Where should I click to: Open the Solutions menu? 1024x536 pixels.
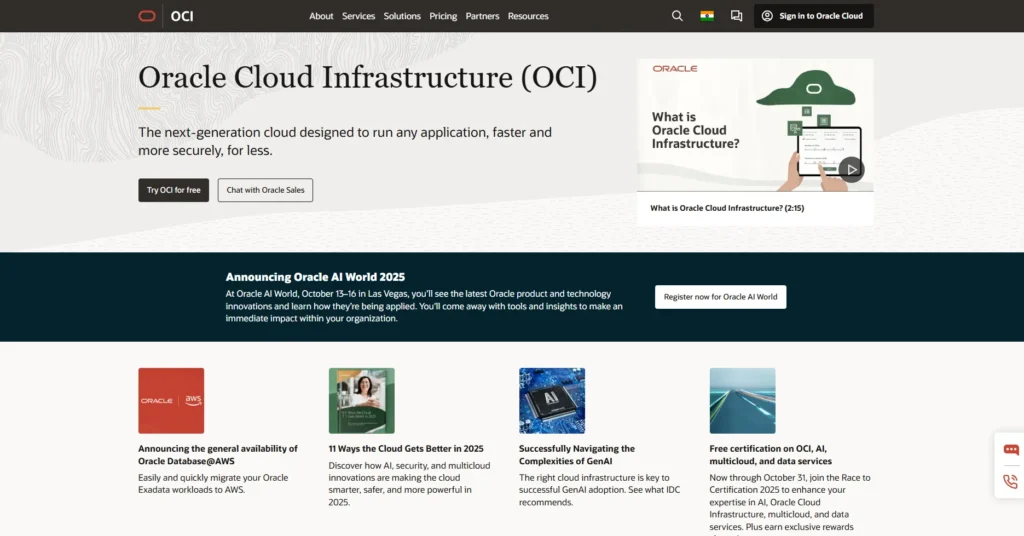[x=402, y=16]
